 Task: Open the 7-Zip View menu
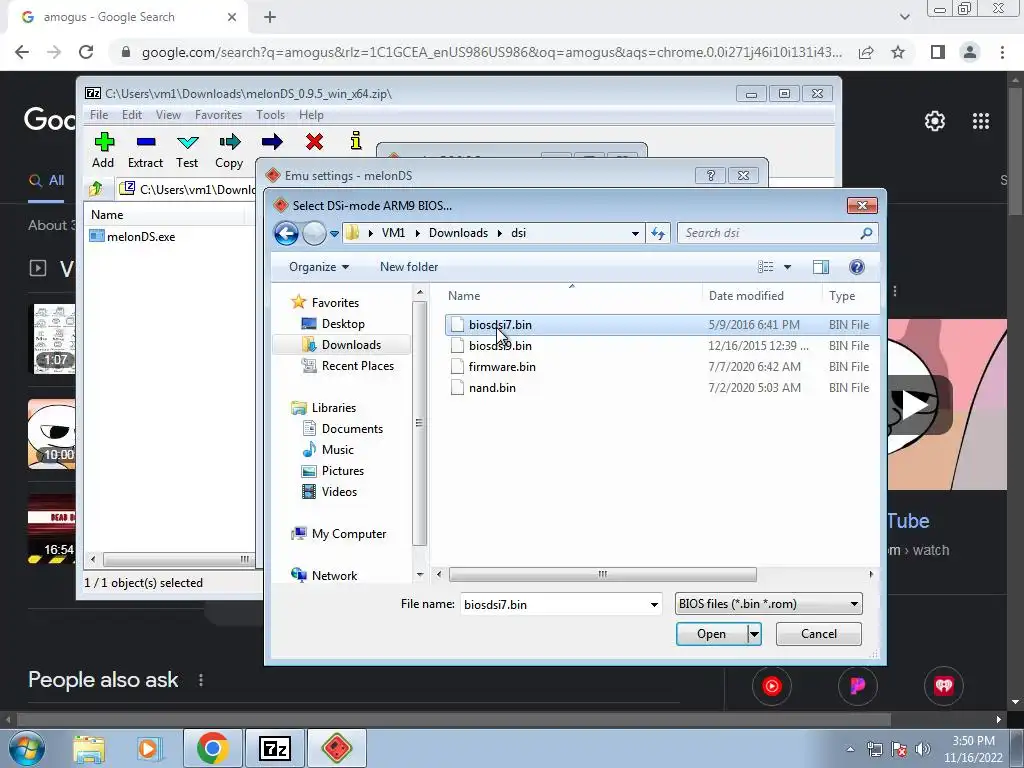coord(168,114)
